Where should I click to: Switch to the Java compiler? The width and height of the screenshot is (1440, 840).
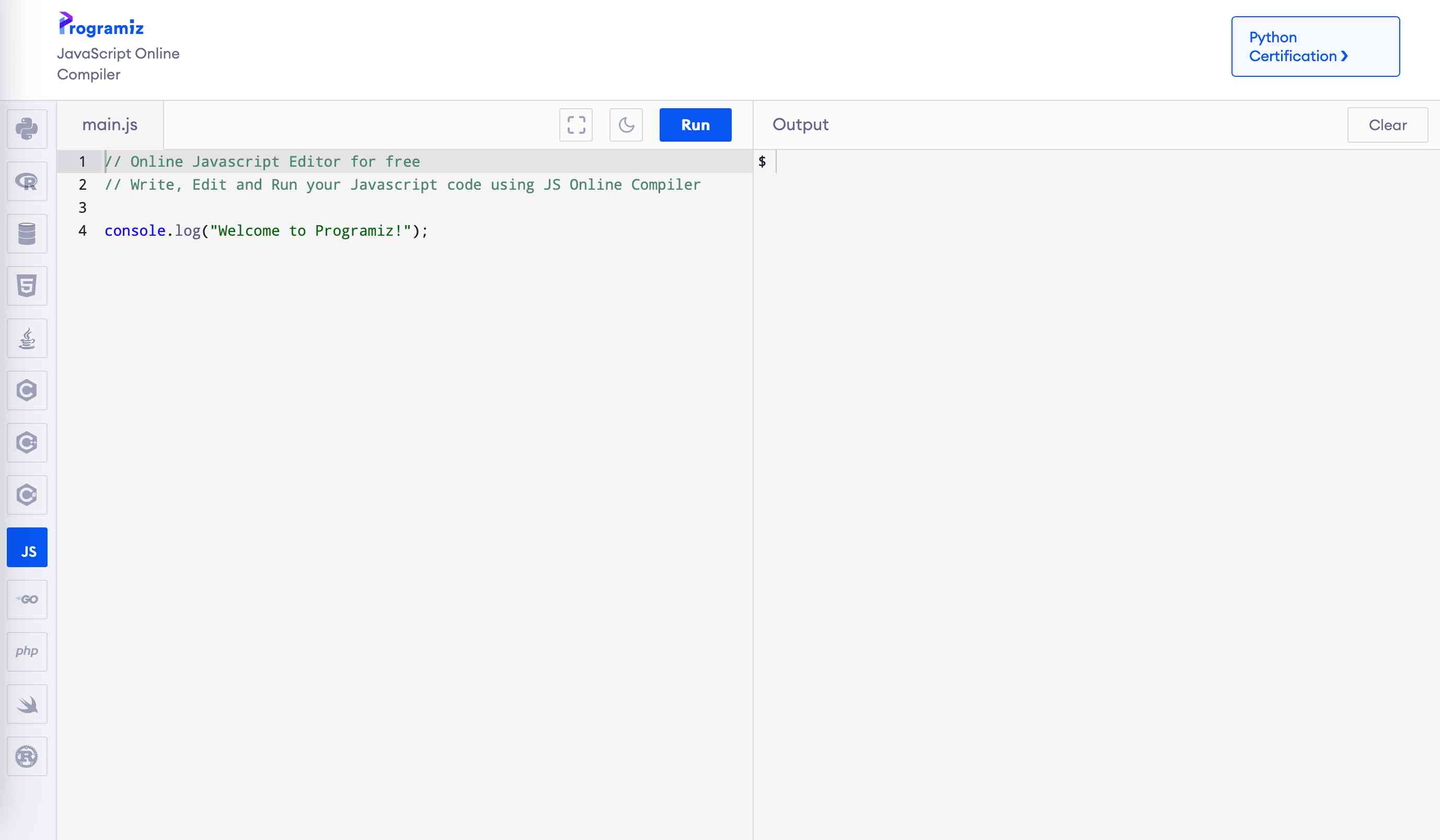(27, 338)
